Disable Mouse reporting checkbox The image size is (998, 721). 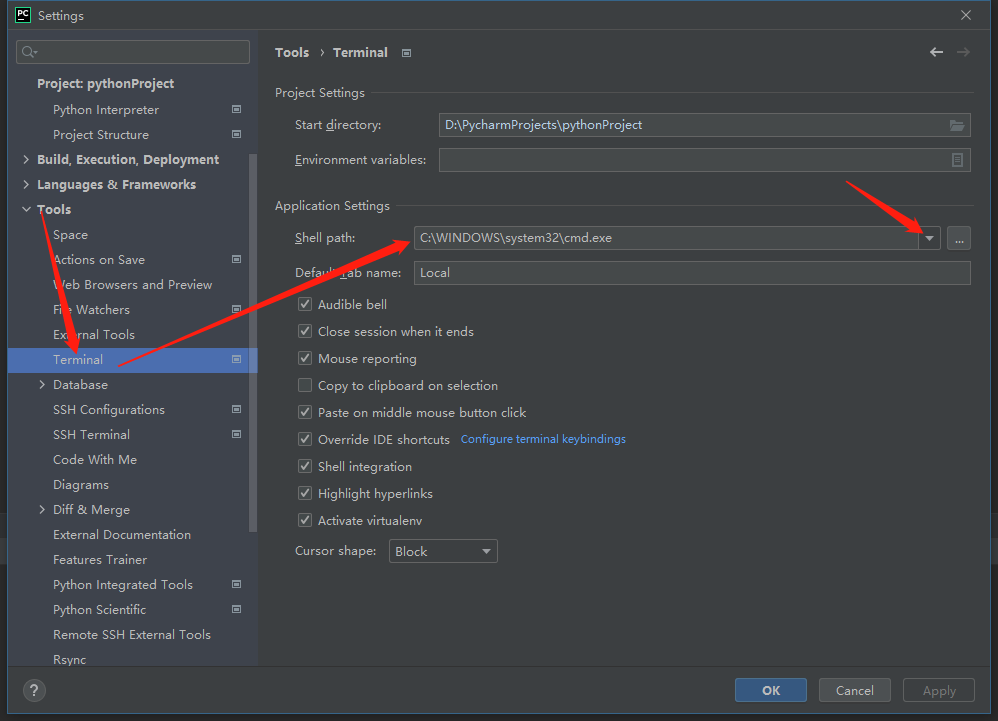click(305, 358)
